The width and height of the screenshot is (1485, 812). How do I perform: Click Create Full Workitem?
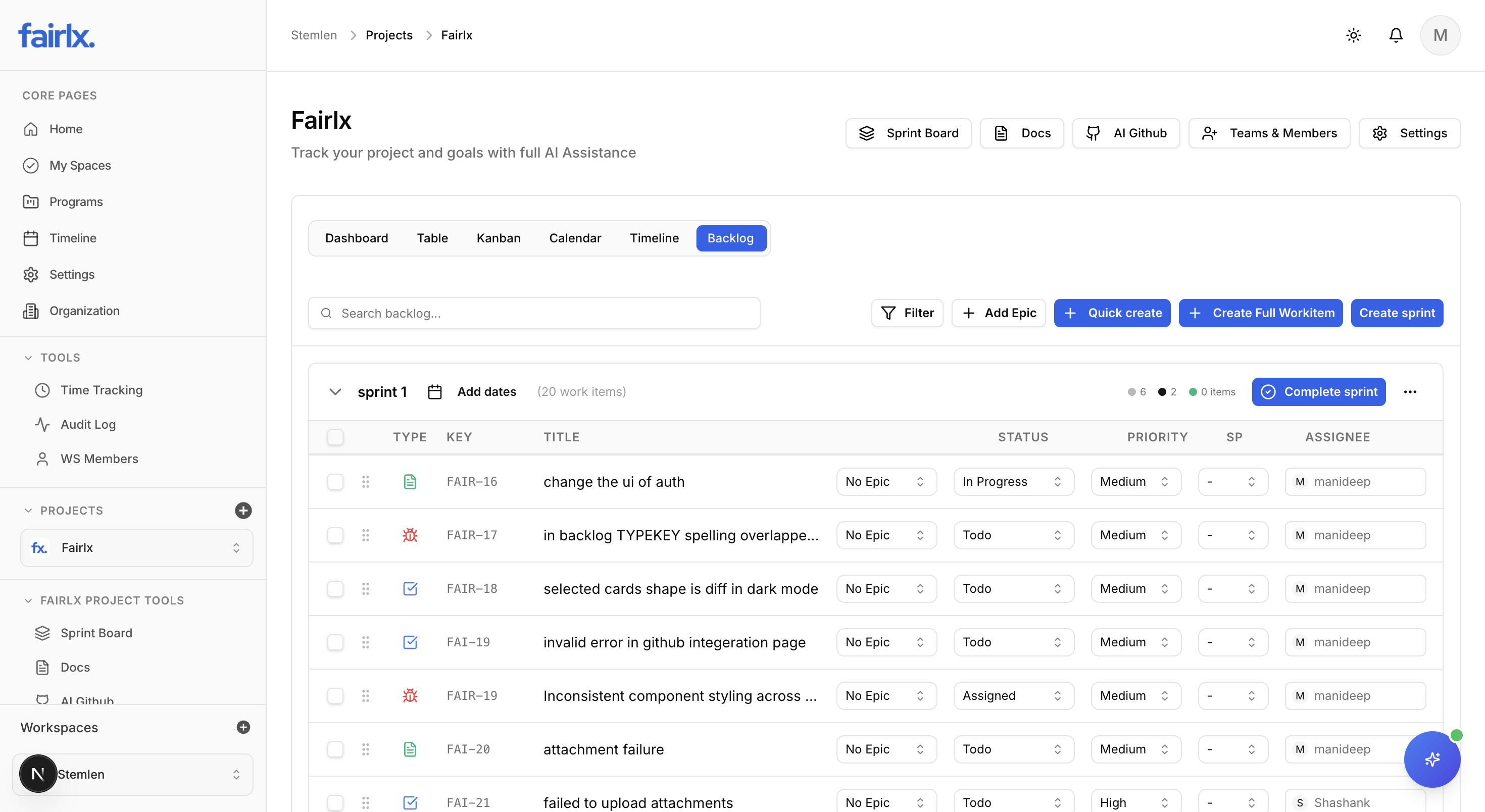click(1260, 313)
